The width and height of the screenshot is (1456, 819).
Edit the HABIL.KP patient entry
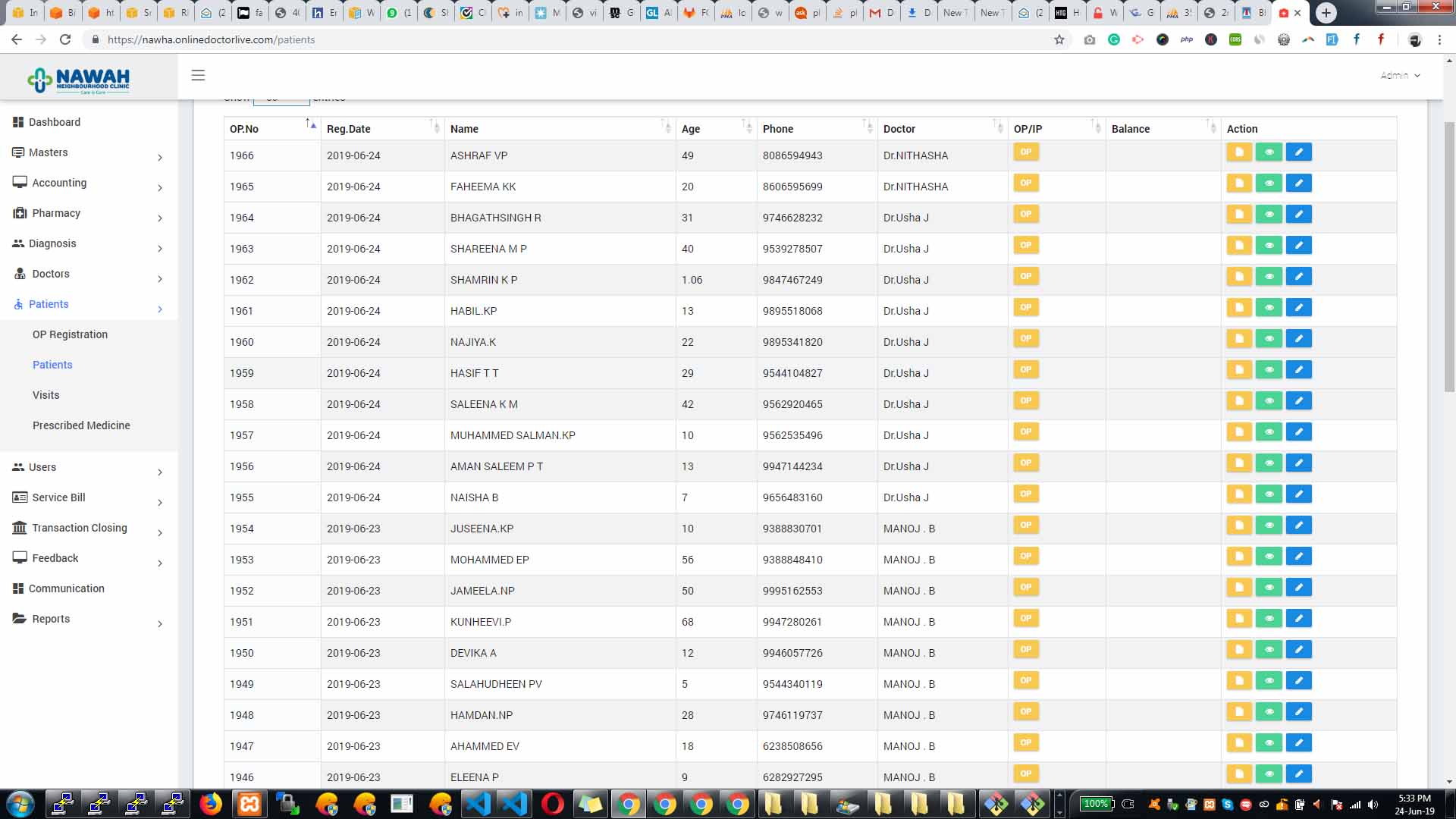click(x=1299, y=308)
